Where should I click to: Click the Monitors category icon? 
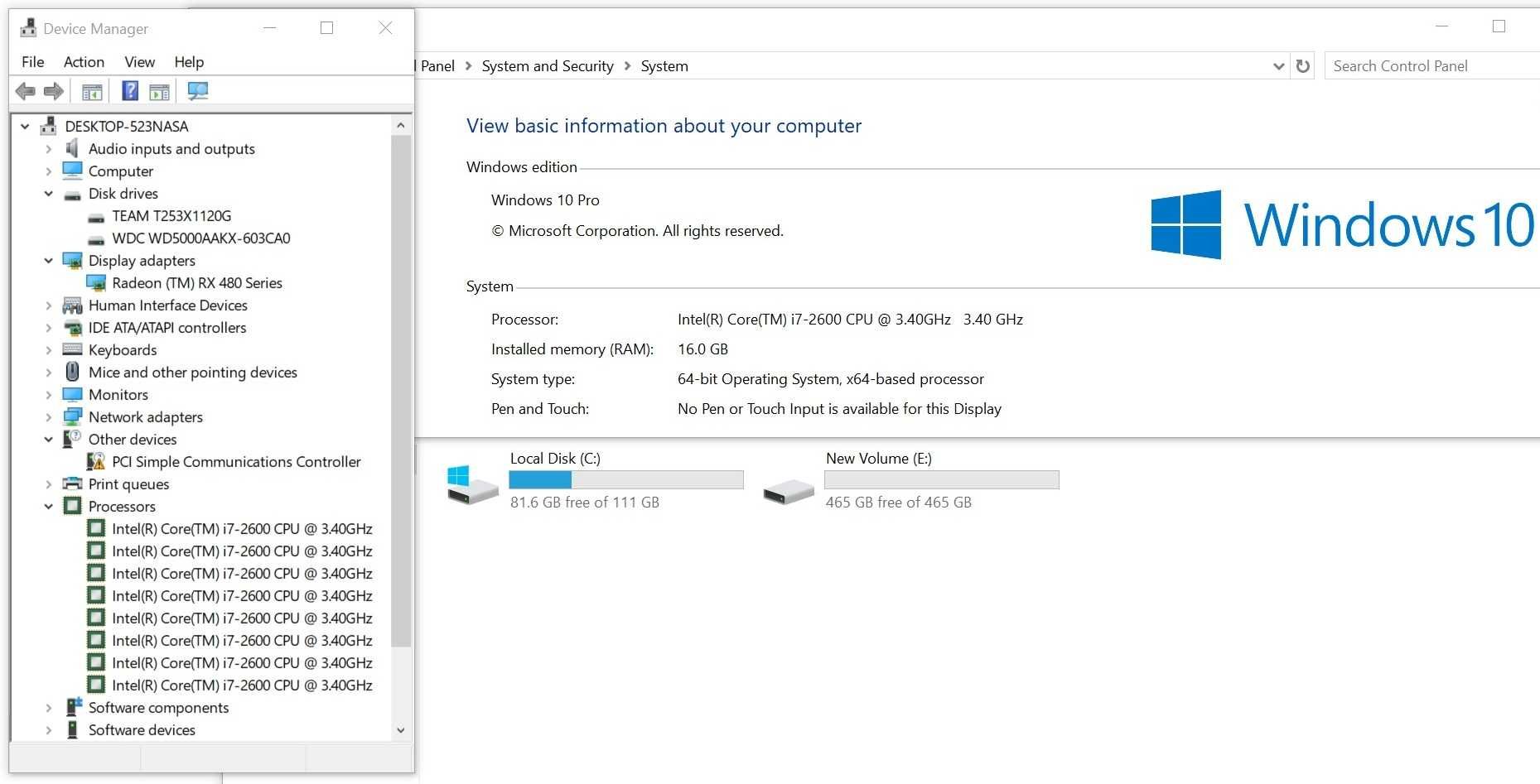(73, 395)
